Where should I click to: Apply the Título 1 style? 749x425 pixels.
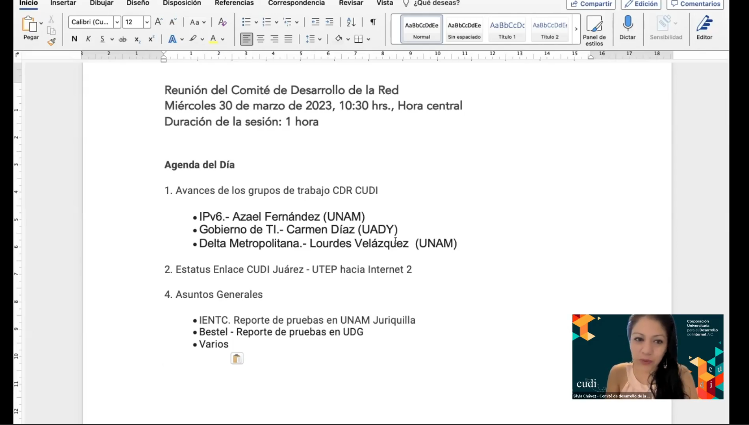pos(507,30)
